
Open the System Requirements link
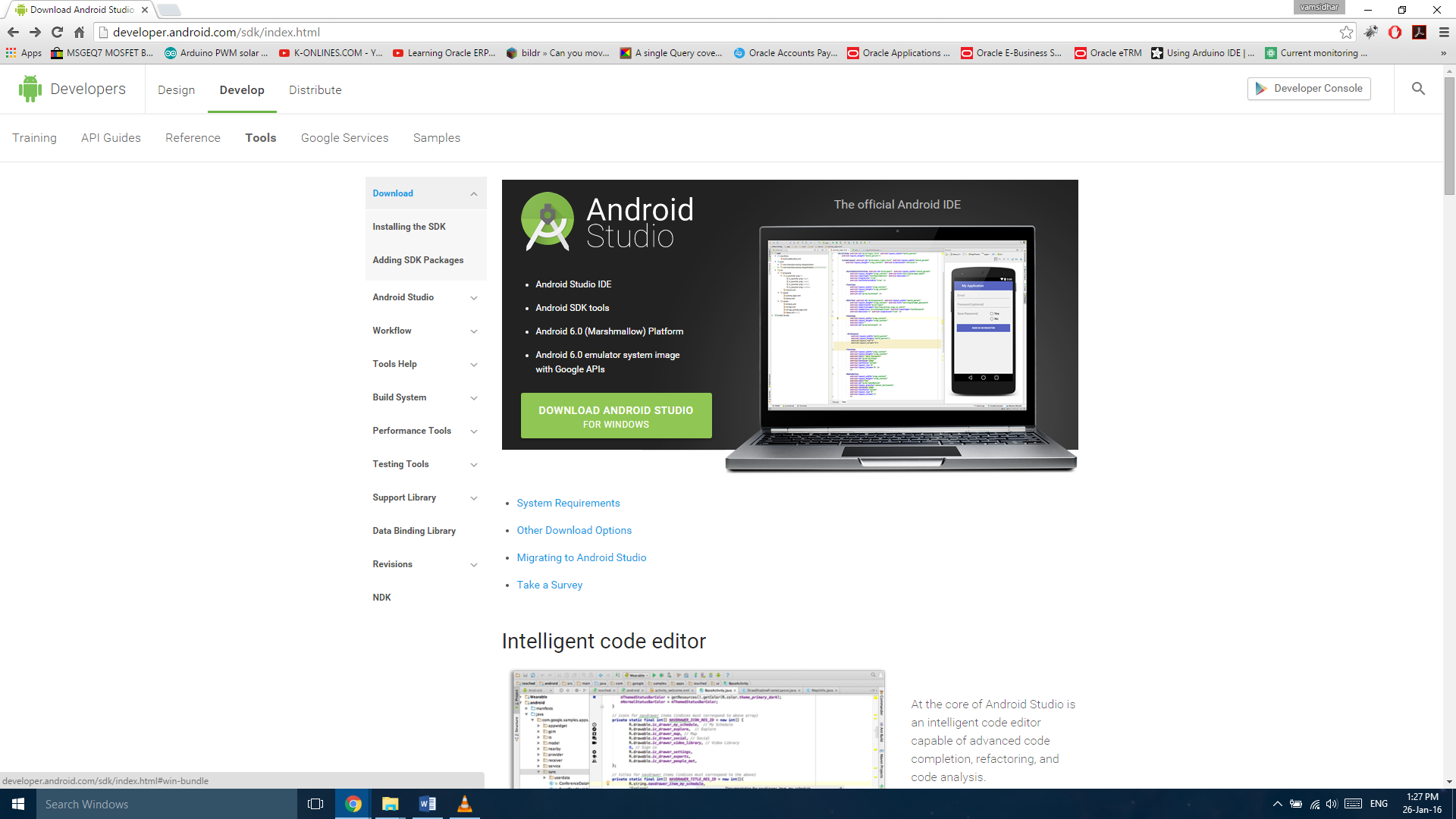(x=567, y=503)
